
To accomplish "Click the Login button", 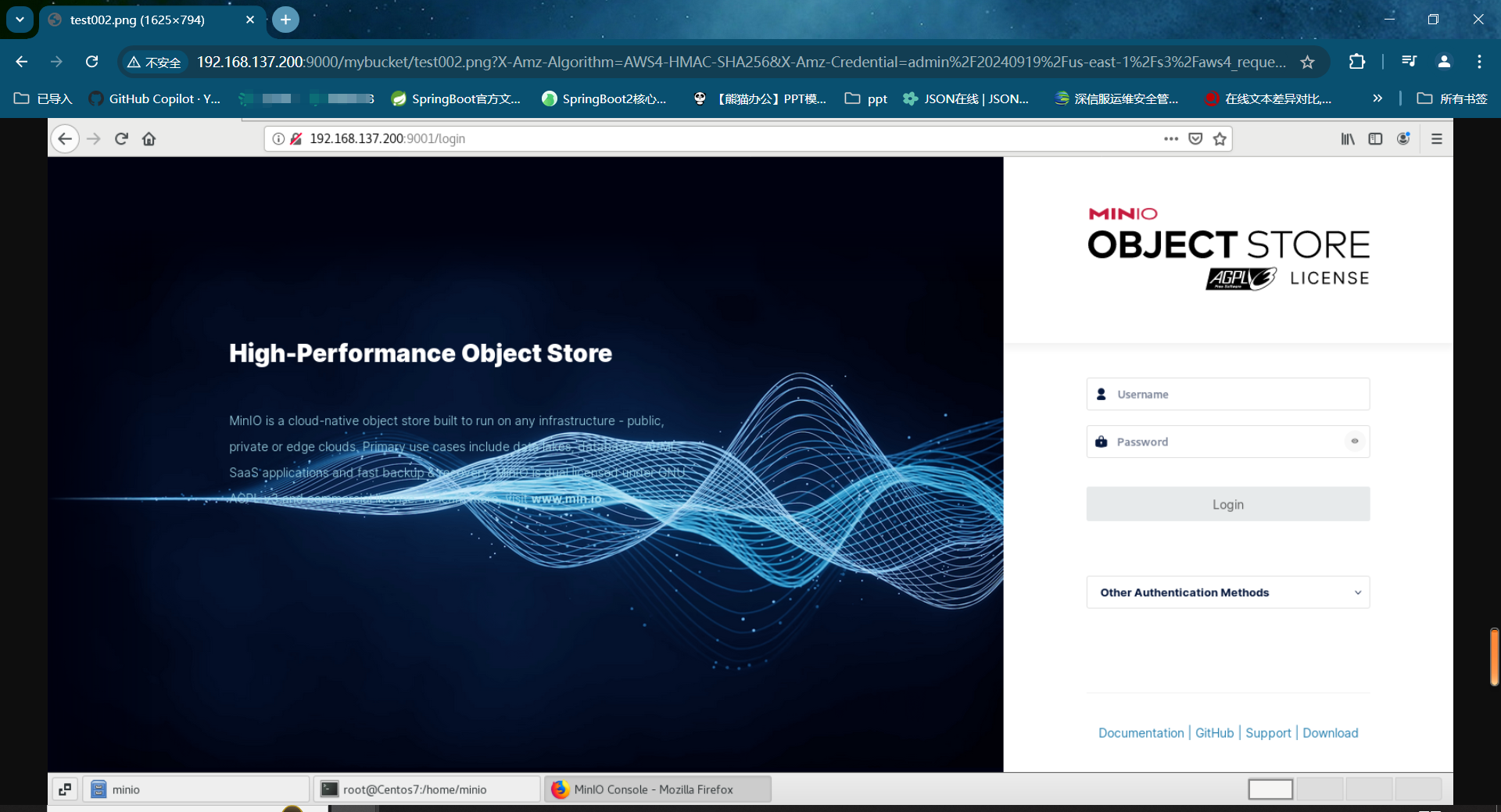I will pos(1227,504).
